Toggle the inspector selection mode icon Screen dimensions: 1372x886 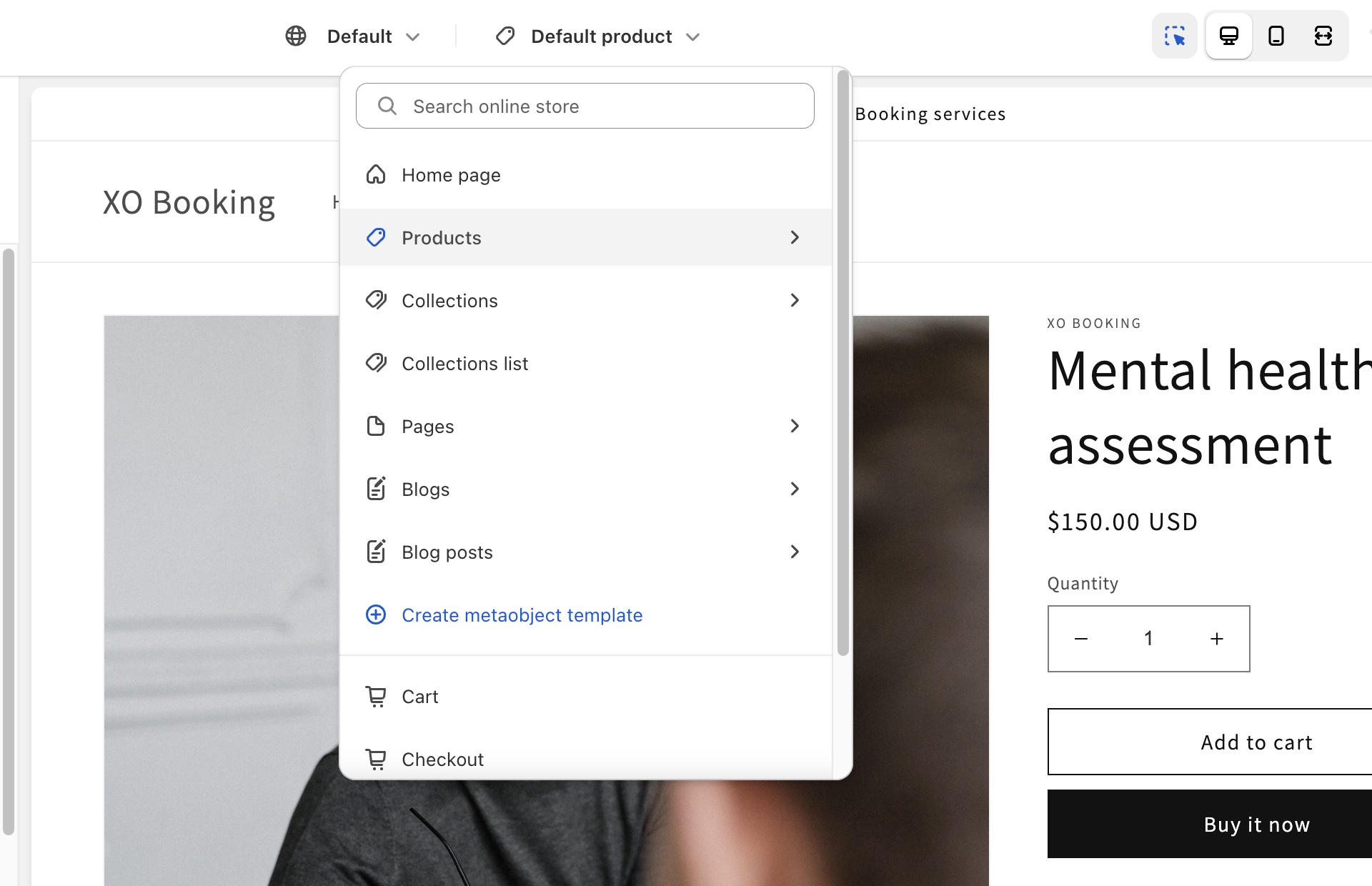(x=1174, y=36)
